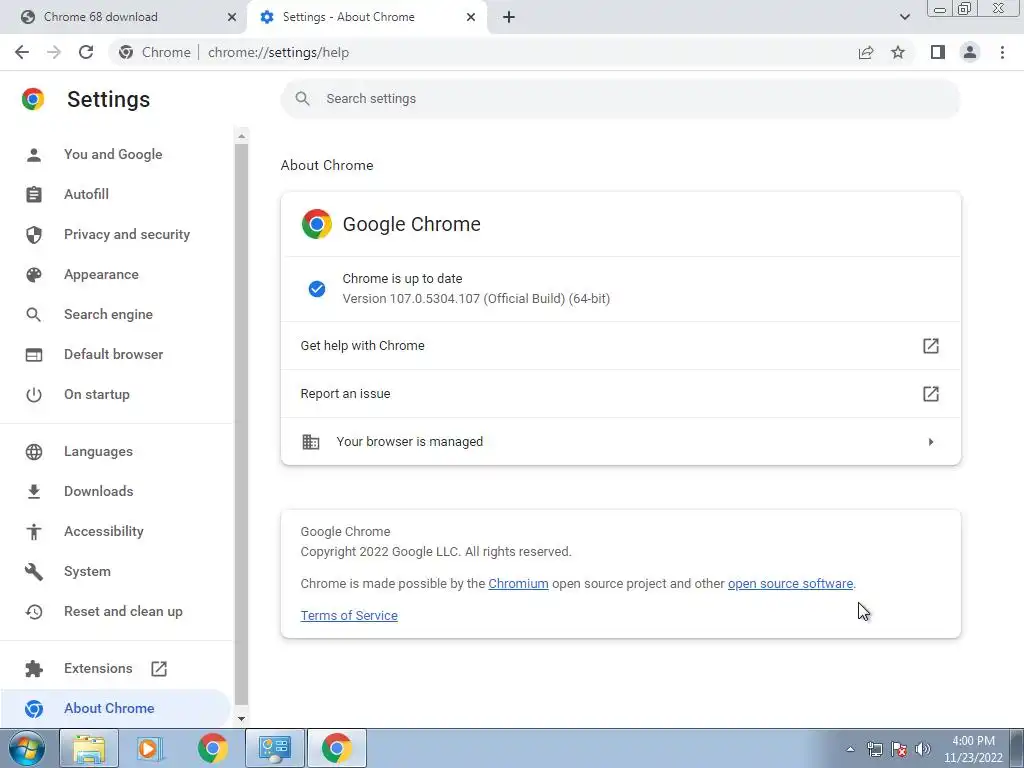
Task: Open Accessibility settings
Action: [104, 531]
